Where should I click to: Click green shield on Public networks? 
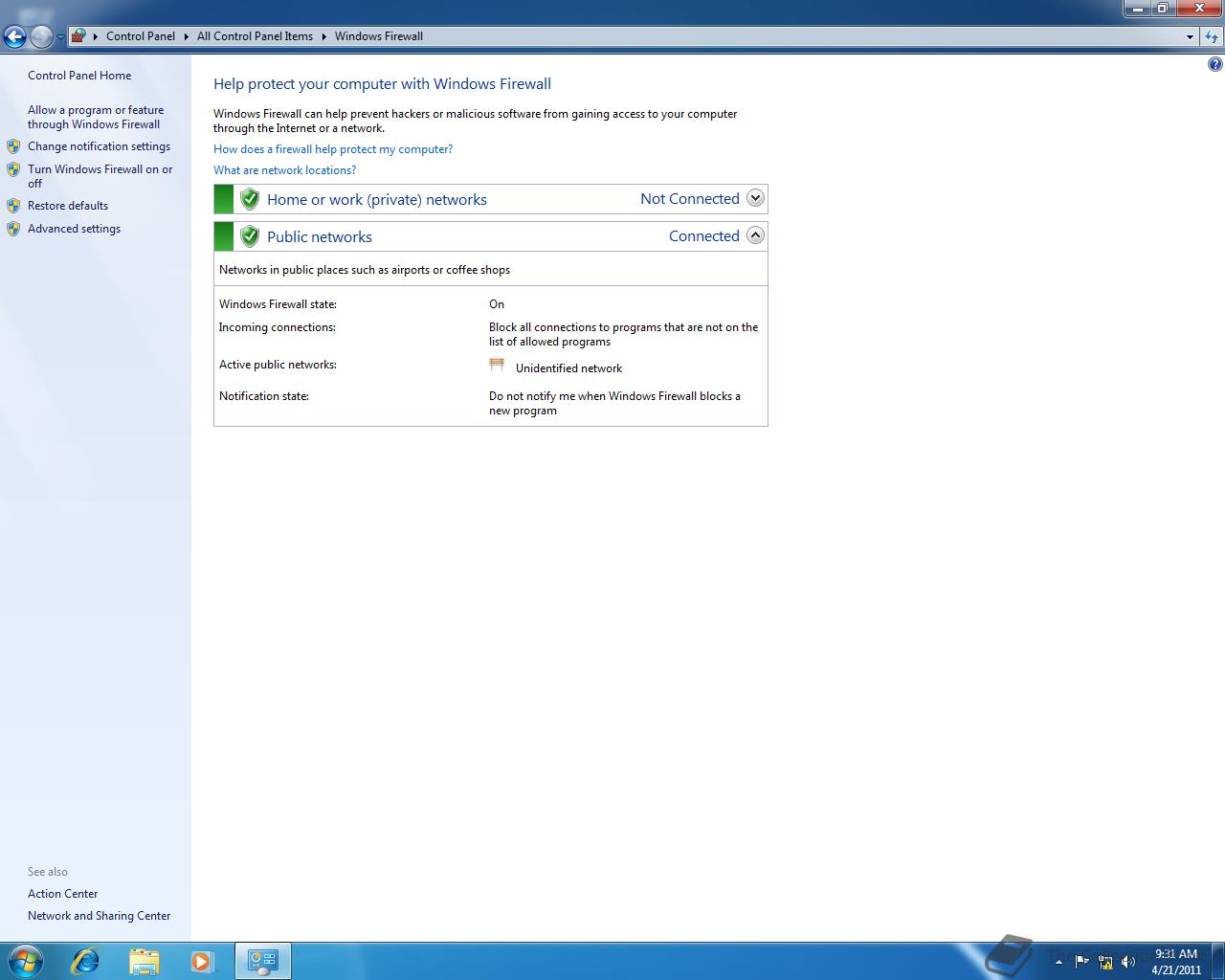pyautogui.click(x=250, y=236)
